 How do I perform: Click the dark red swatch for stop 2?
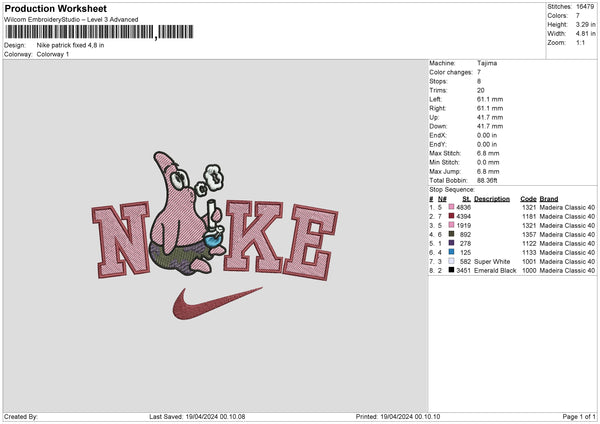tap(451, 216)
